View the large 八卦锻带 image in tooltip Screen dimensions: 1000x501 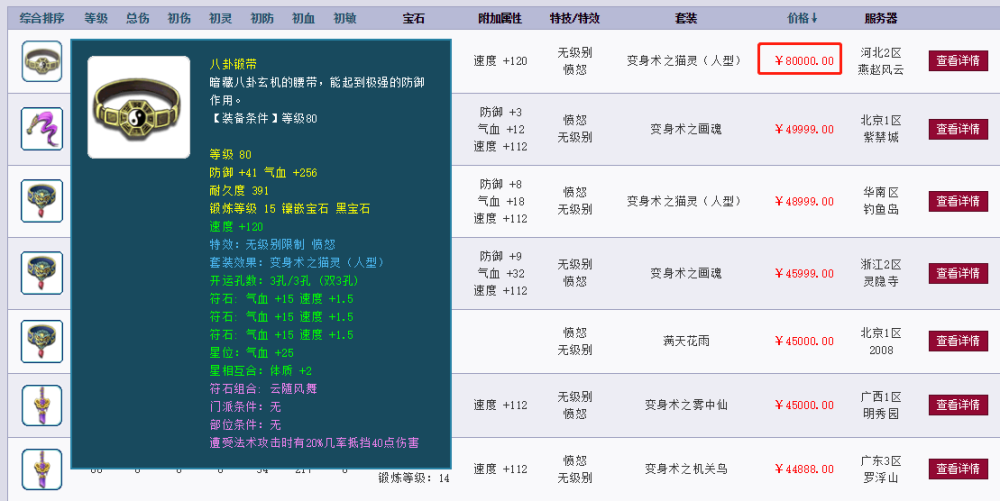pos(139,107)
